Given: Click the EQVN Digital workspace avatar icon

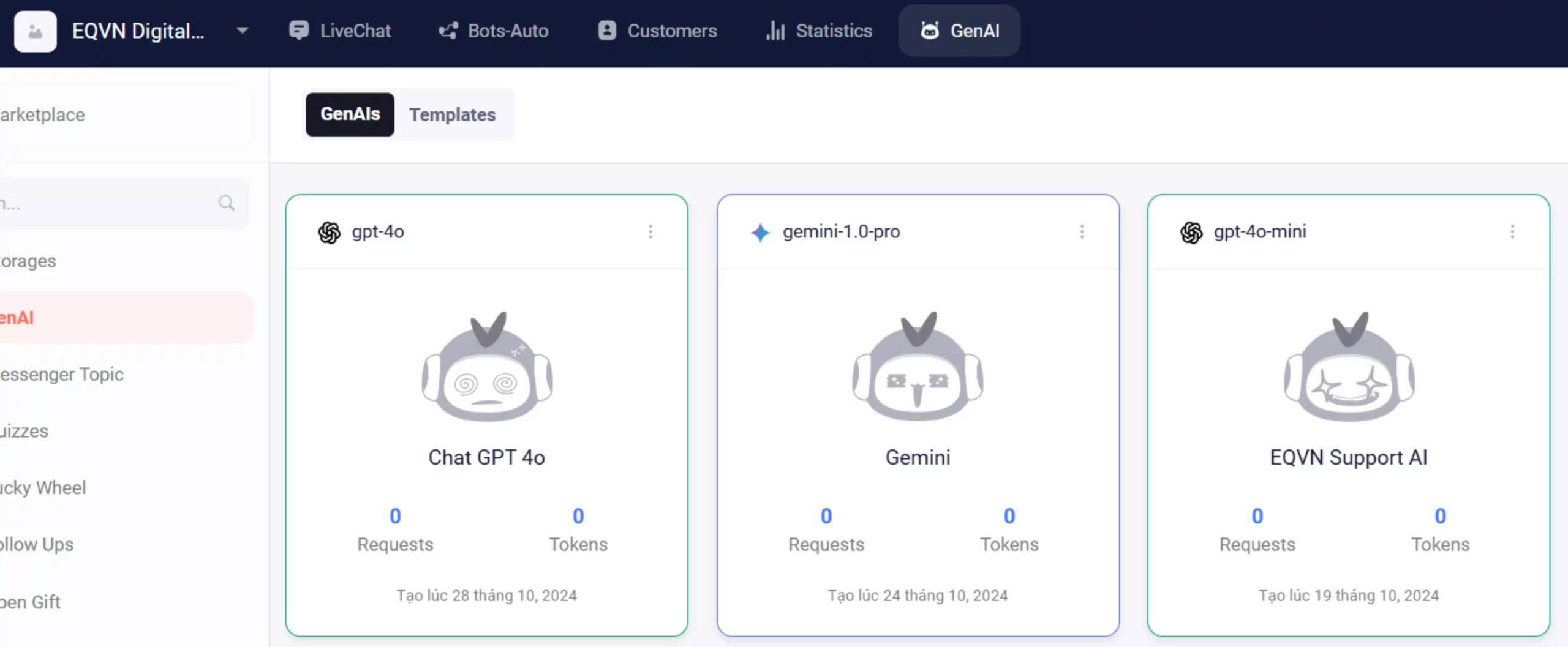Looking at the screenshot, I should click(35, 31).
